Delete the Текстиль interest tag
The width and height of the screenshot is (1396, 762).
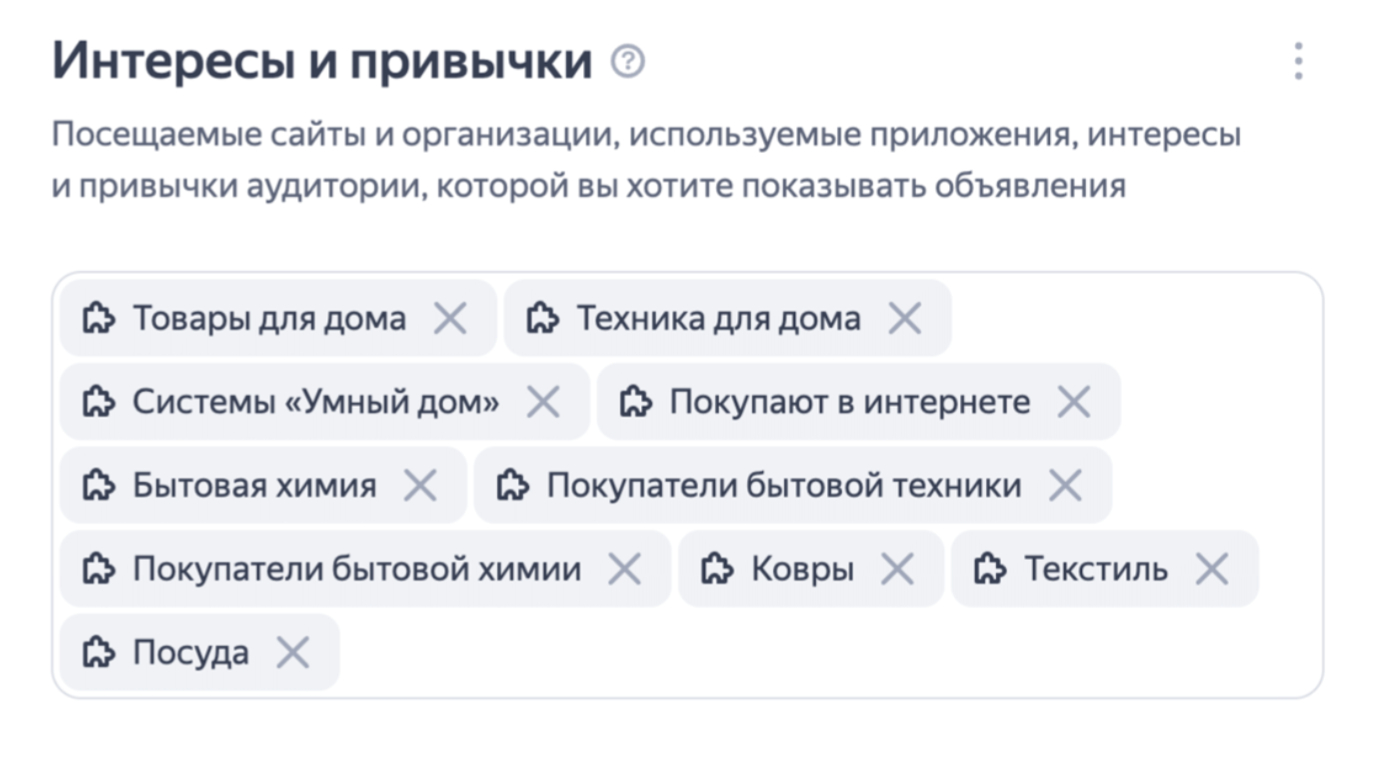click(1212, 569)
